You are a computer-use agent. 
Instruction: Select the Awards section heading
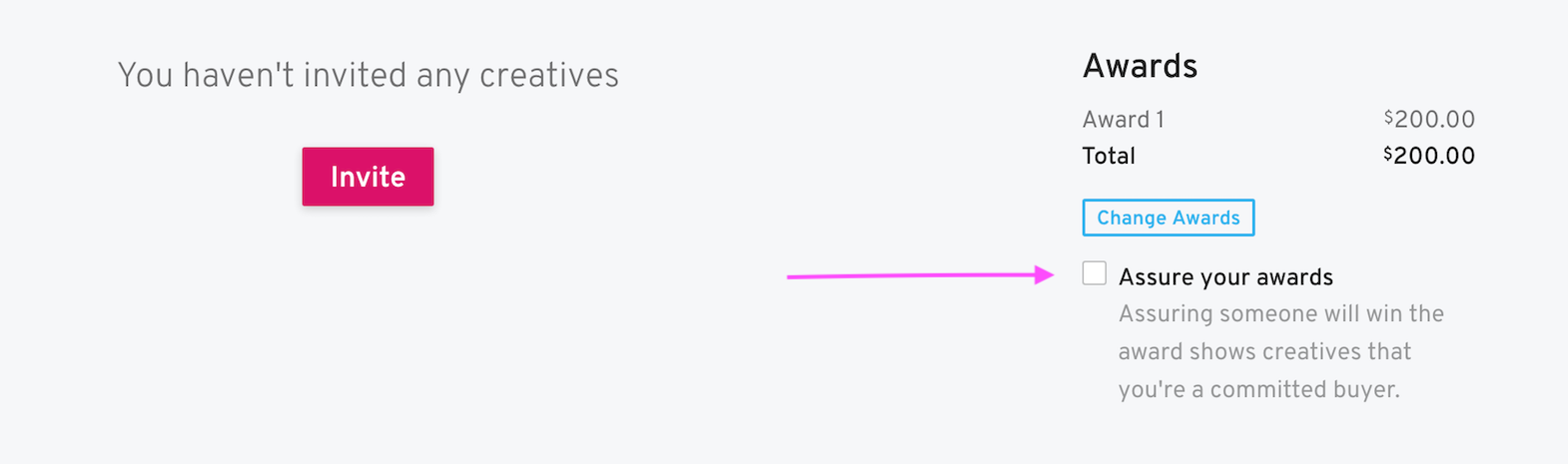click(1140, 66)
